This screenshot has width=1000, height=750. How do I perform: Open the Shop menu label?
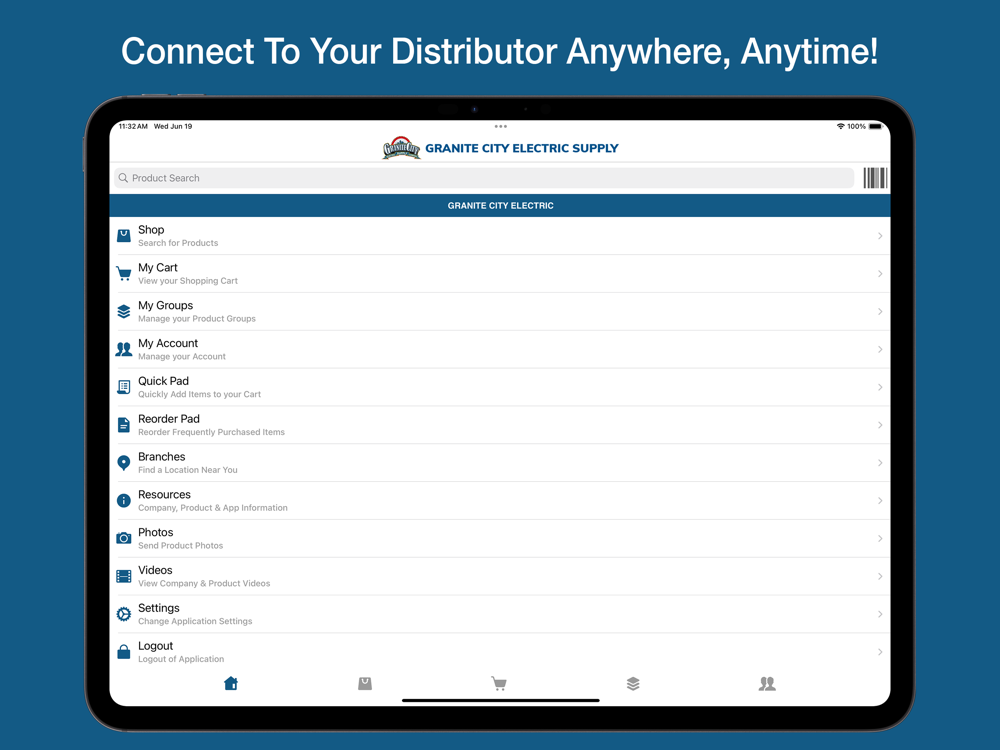tap(151, 230)
